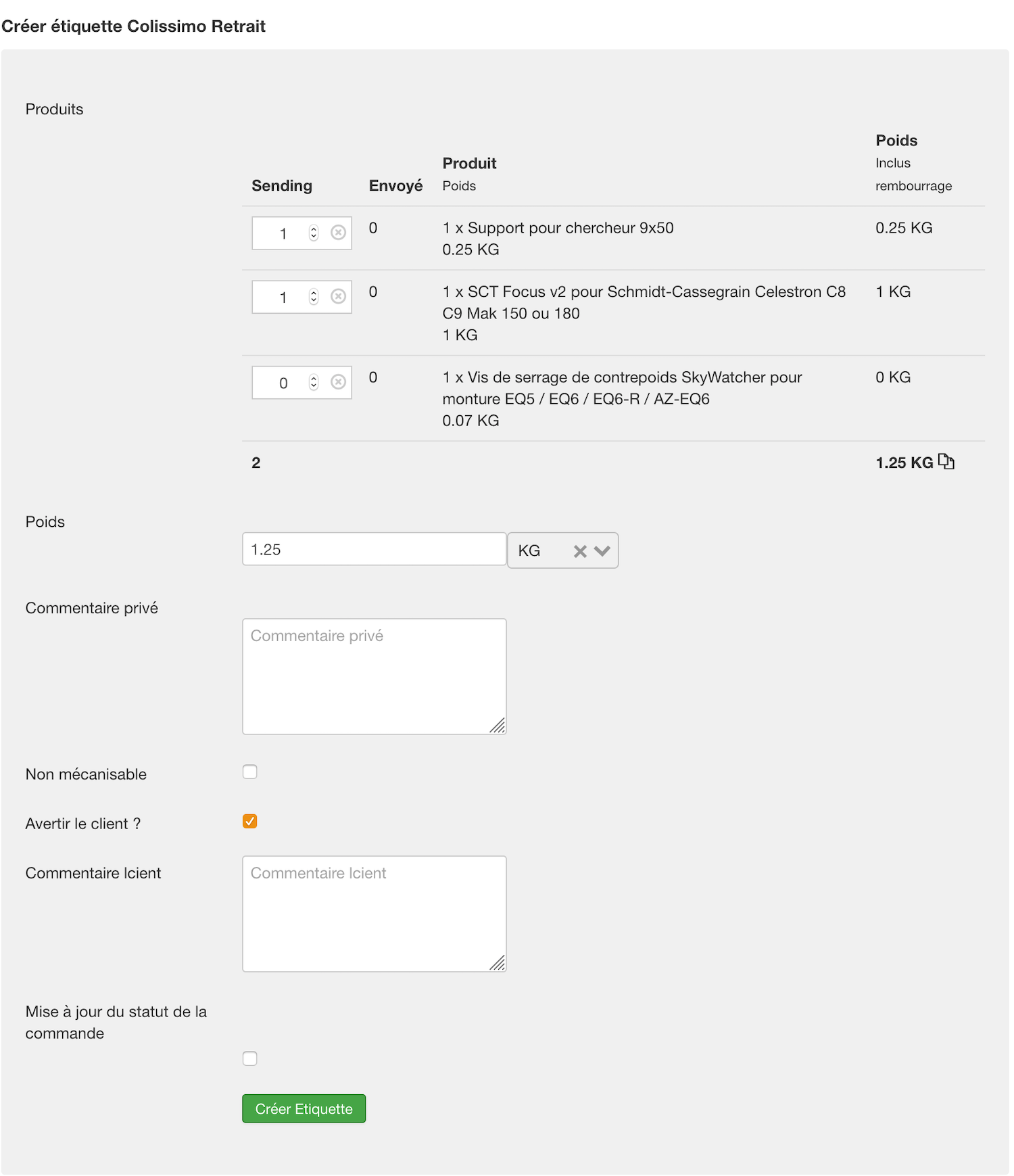
Task: Click into the Commentaire client textarea
Action: click(x=375, y=914)
